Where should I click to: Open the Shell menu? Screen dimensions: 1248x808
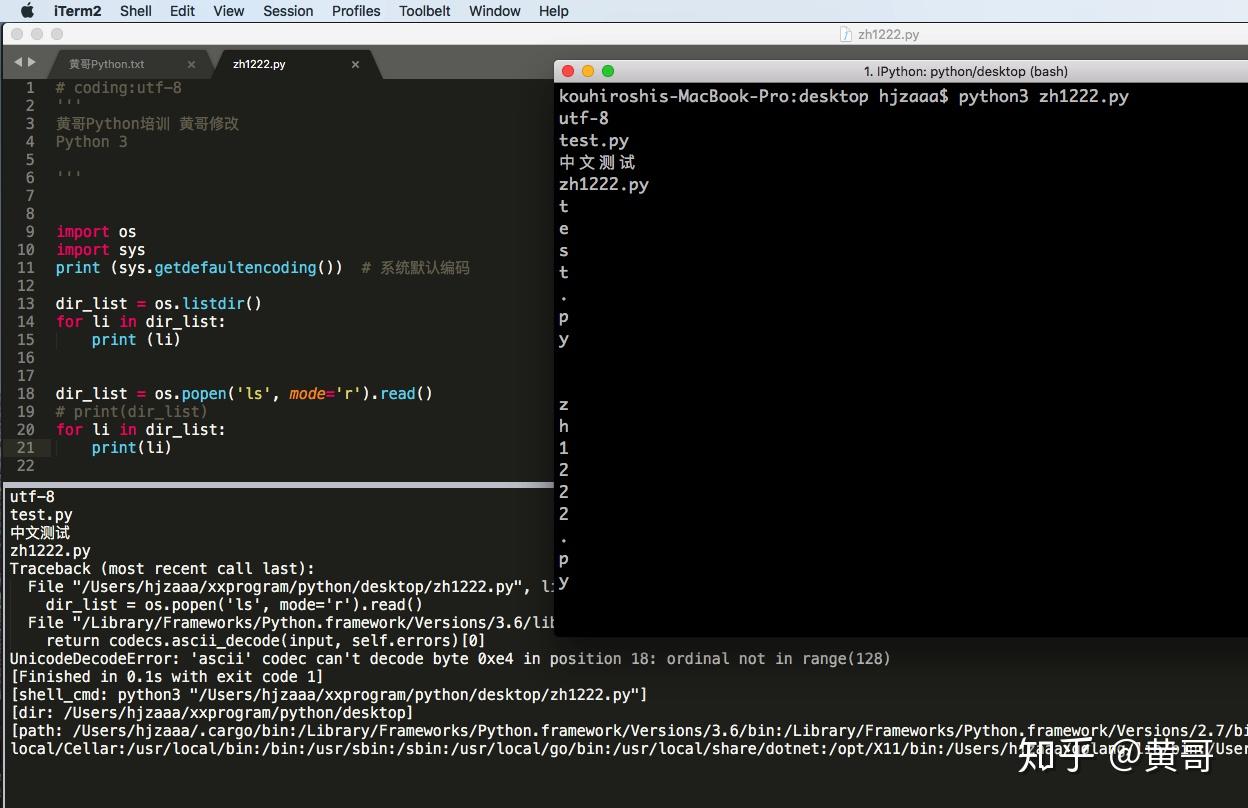[136, 11]
